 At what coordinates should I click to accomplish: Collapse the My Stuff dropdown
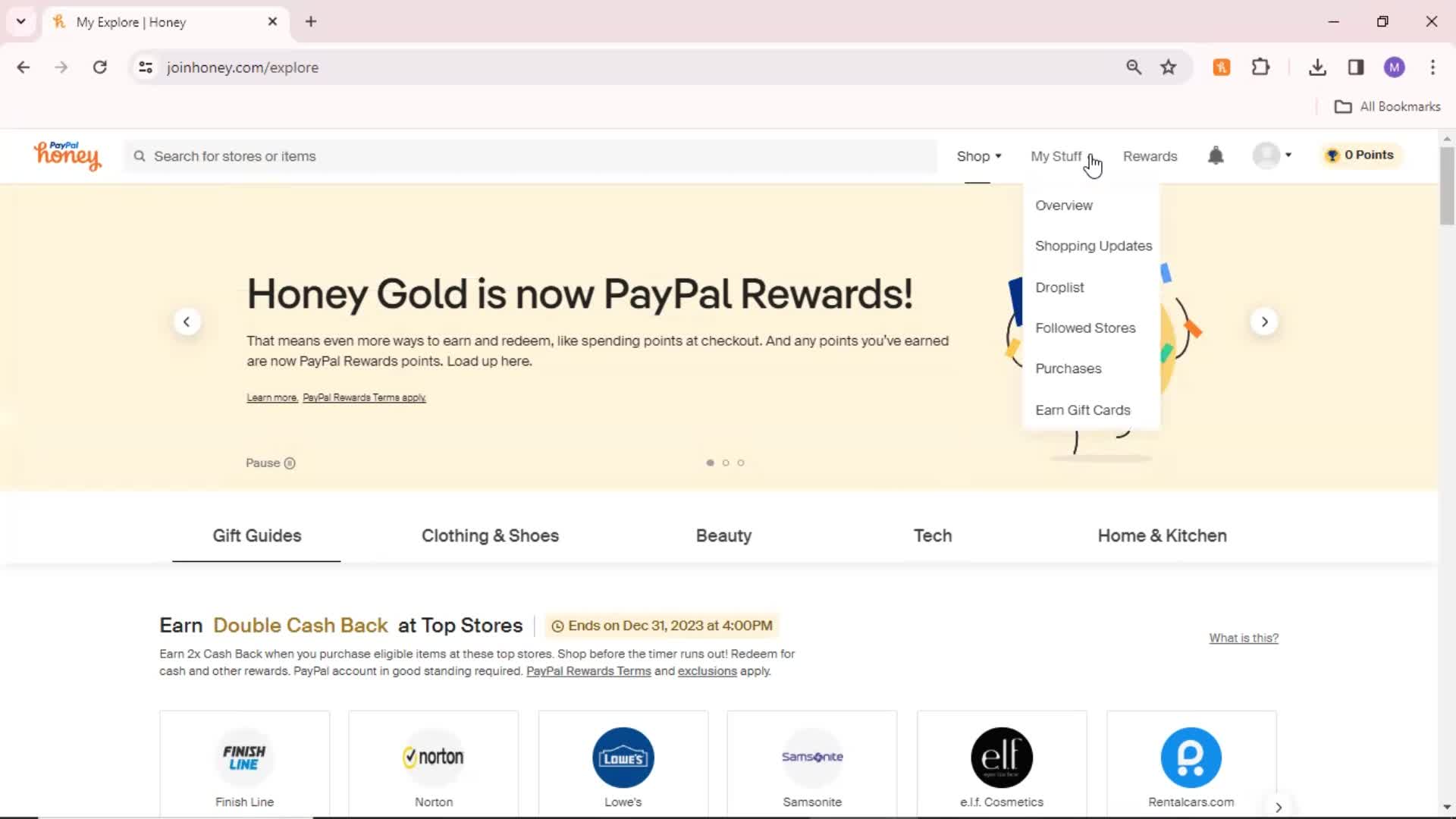pos(1061,156)
